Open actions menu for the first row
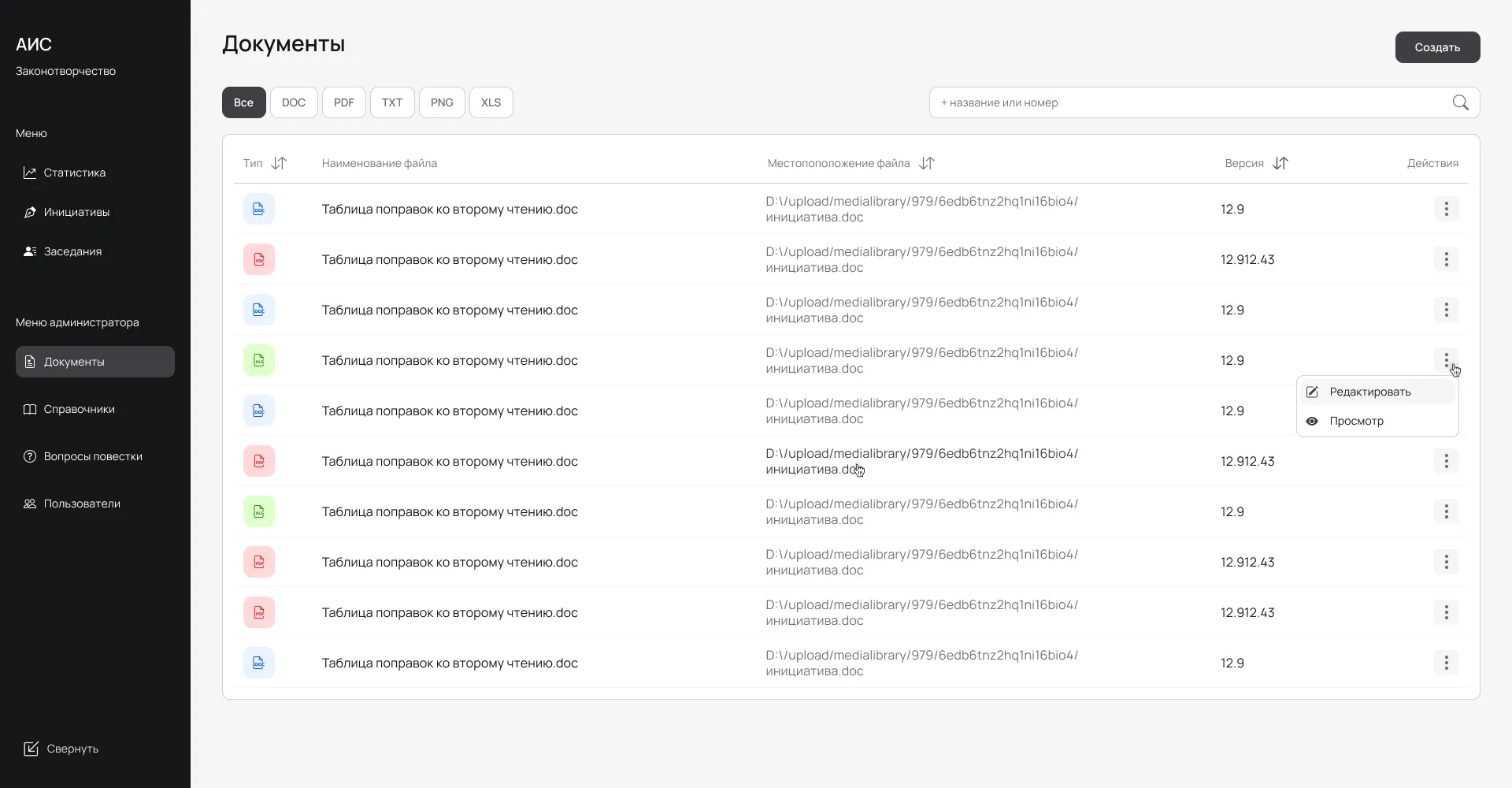Viewport: 1512px width, 788px height. 1446,209
